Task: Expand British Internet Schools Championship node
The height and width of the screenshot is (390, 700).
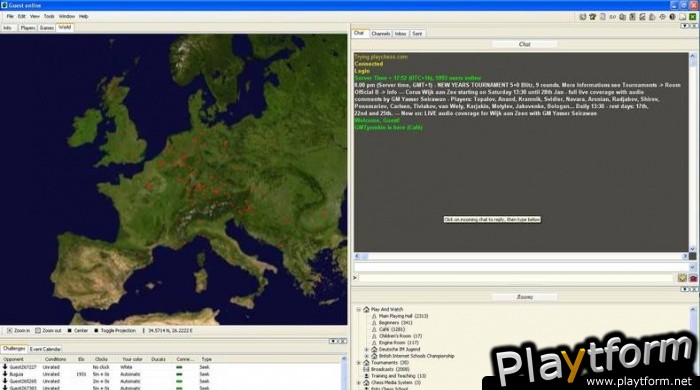Action: 367,356
